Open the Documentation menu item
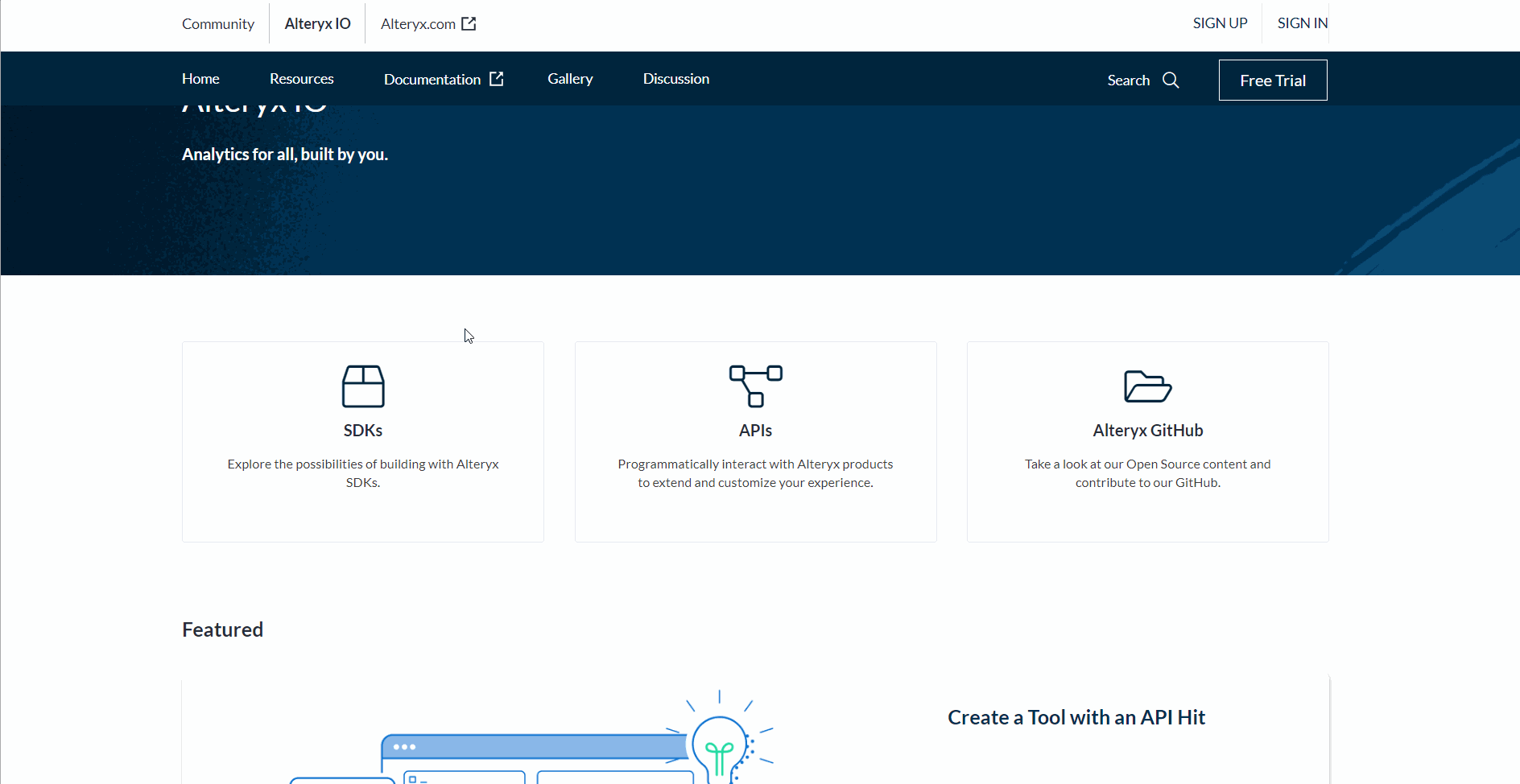This screenshot has height=784, width=1520. pos(432,80)
